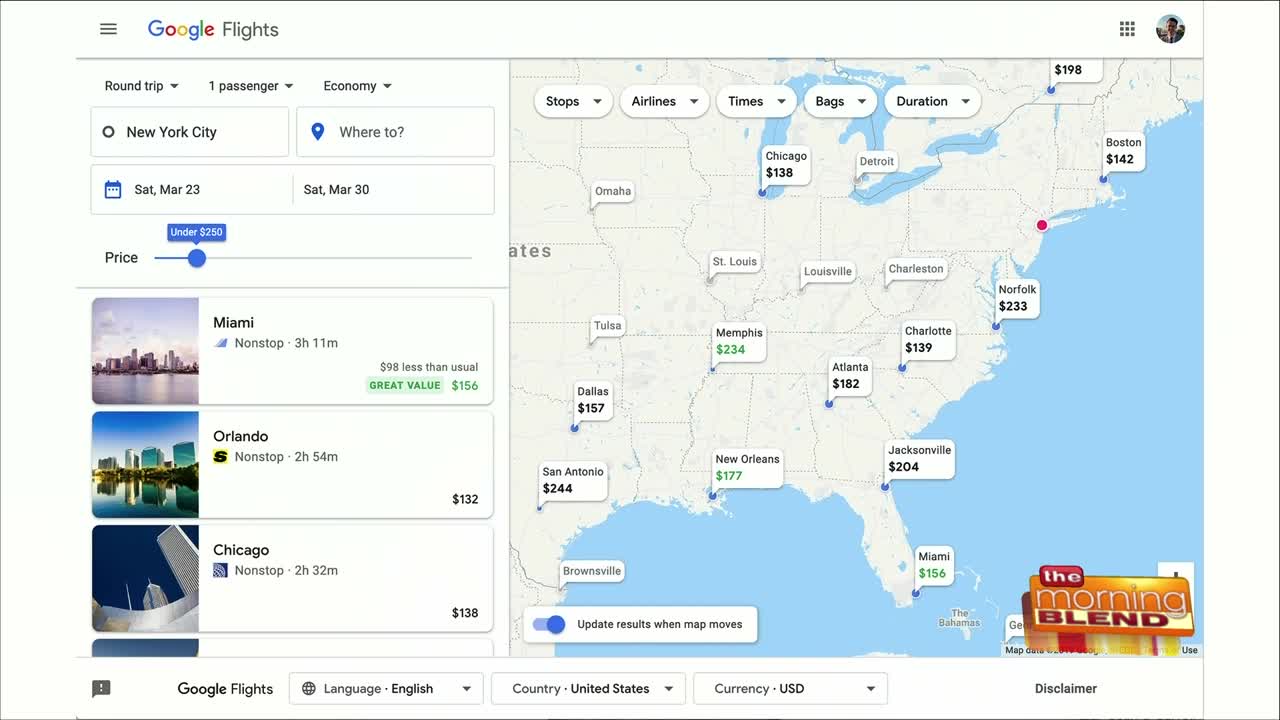The height and width of the screenshot is (720, 1280).
Task: Click the Omaha map label
Action: pyautogui.click(x=613, y=191)
